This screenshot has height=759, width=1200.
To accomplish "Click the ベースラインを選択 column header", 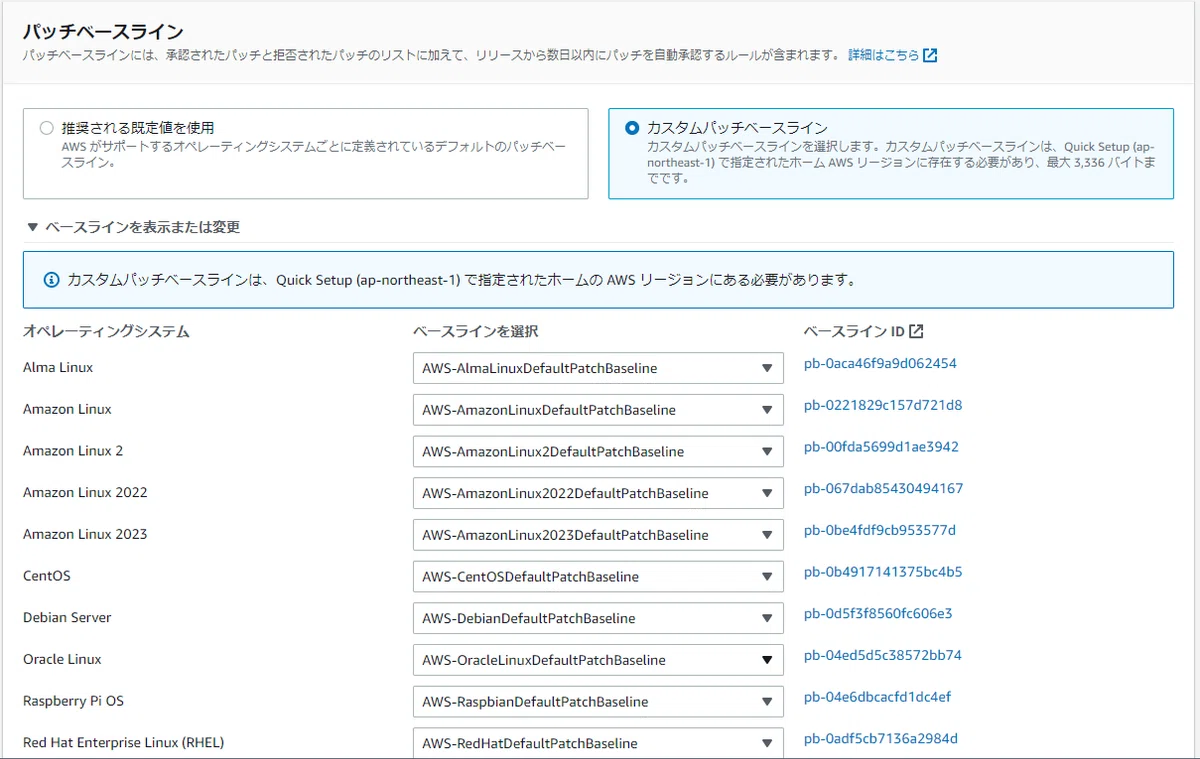I will (476, 331).
